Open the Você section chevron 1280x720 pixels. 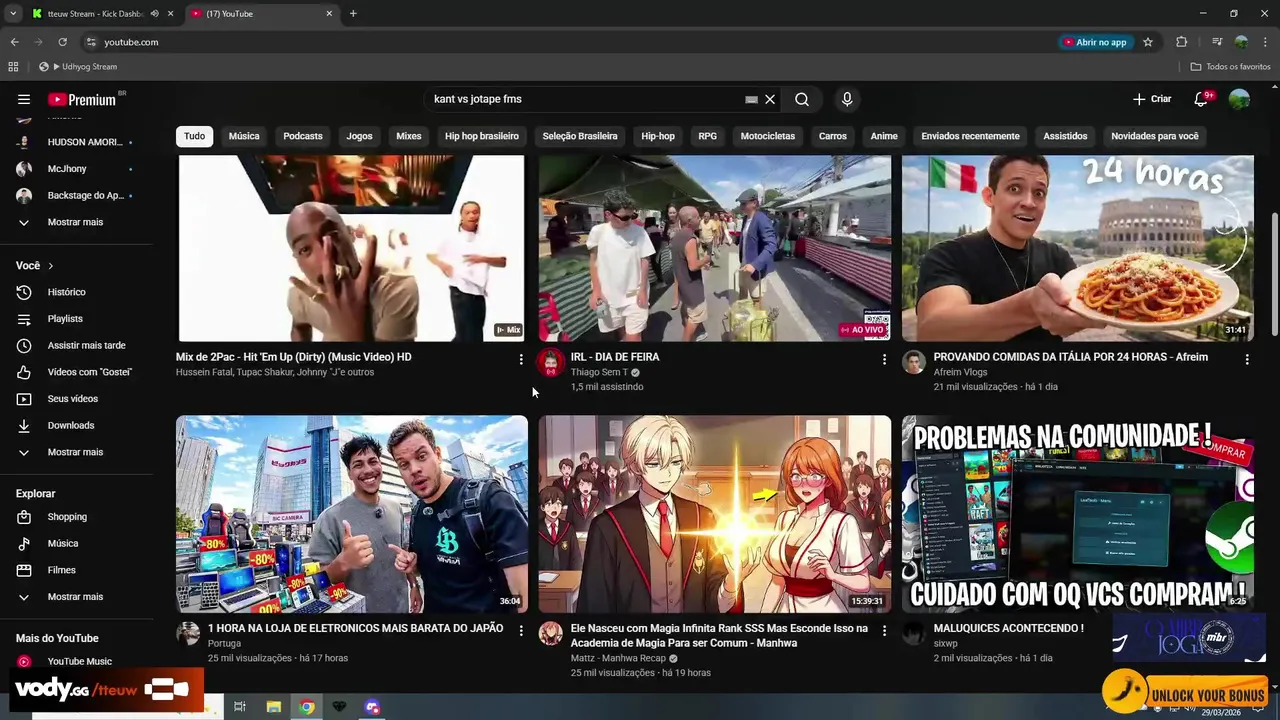pos(51,266)
